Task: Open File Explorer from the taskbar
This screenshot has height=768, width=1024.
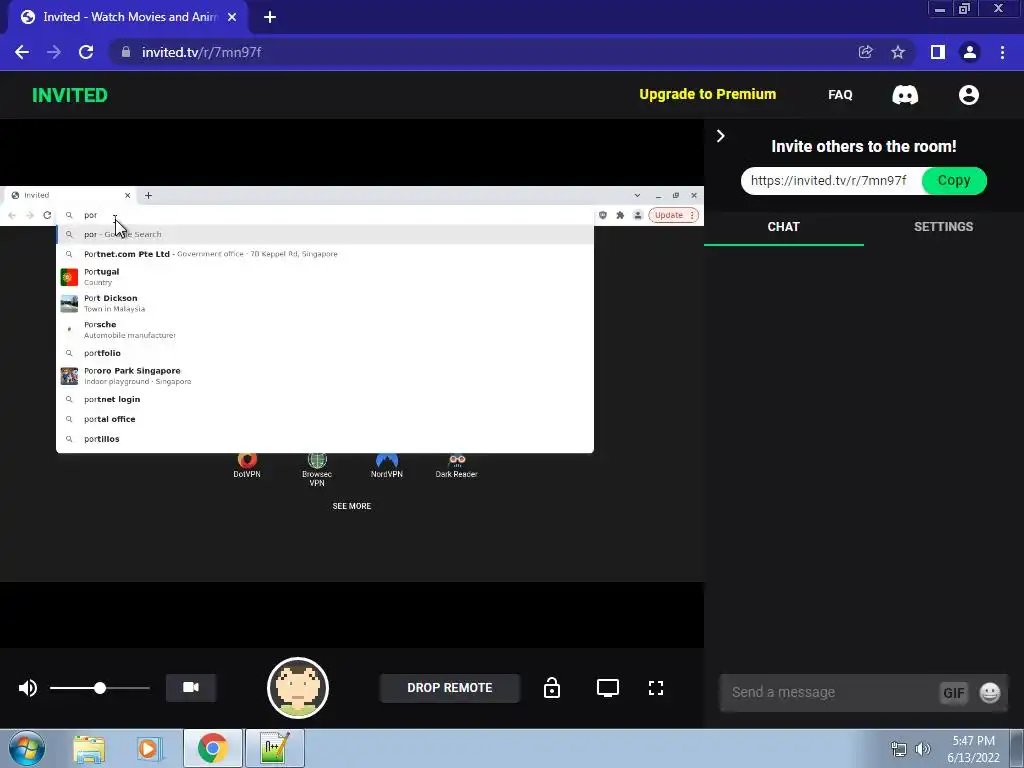Action: [x=89, y=748]
